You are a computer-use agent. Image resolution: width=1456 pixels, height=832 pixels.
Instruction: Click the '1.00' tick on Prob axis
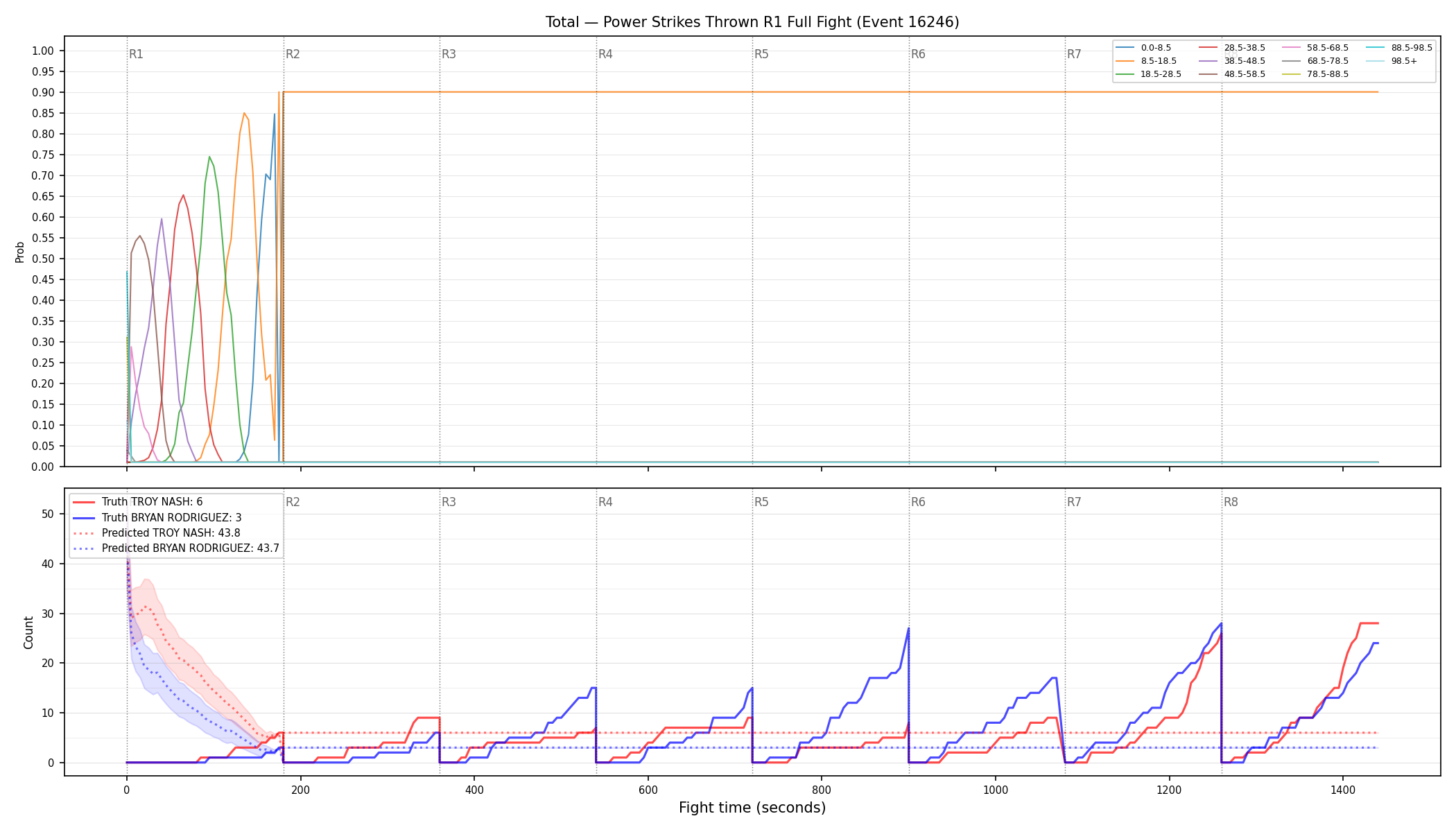coord(43,51)
